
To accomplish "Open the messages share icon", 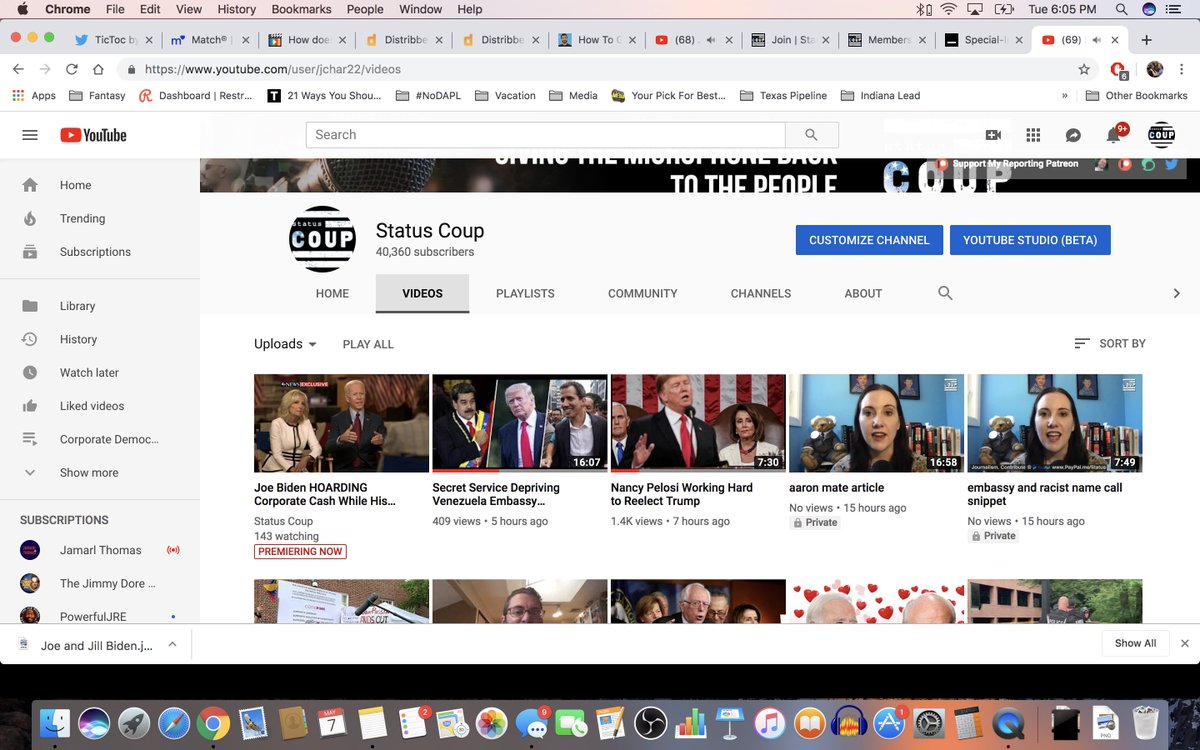I will (x=1073, y=135).
